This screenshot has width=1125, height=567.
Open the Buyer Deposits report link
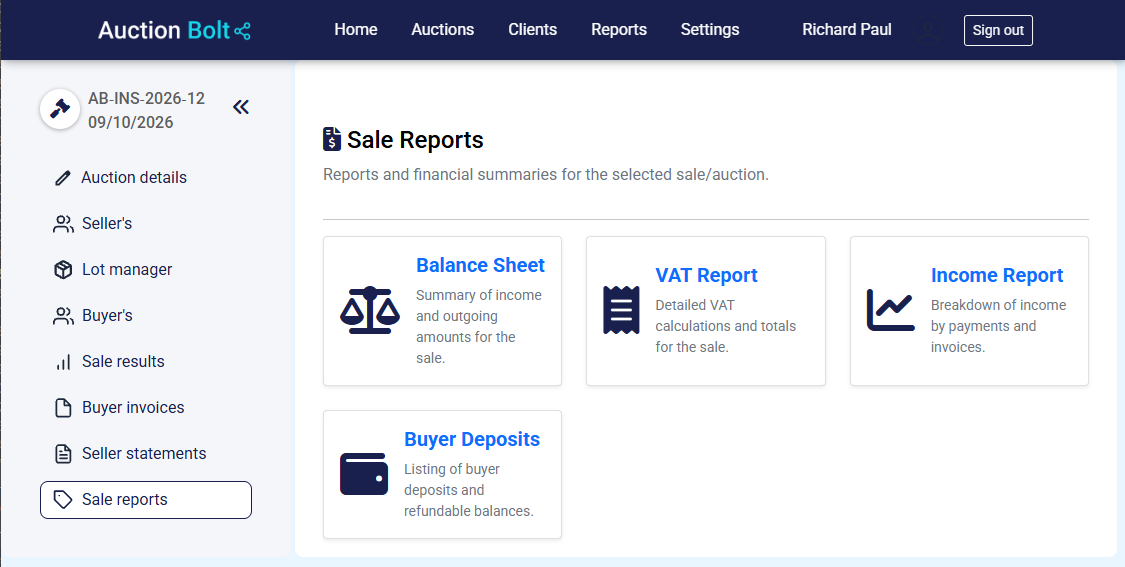click(472, 439)
